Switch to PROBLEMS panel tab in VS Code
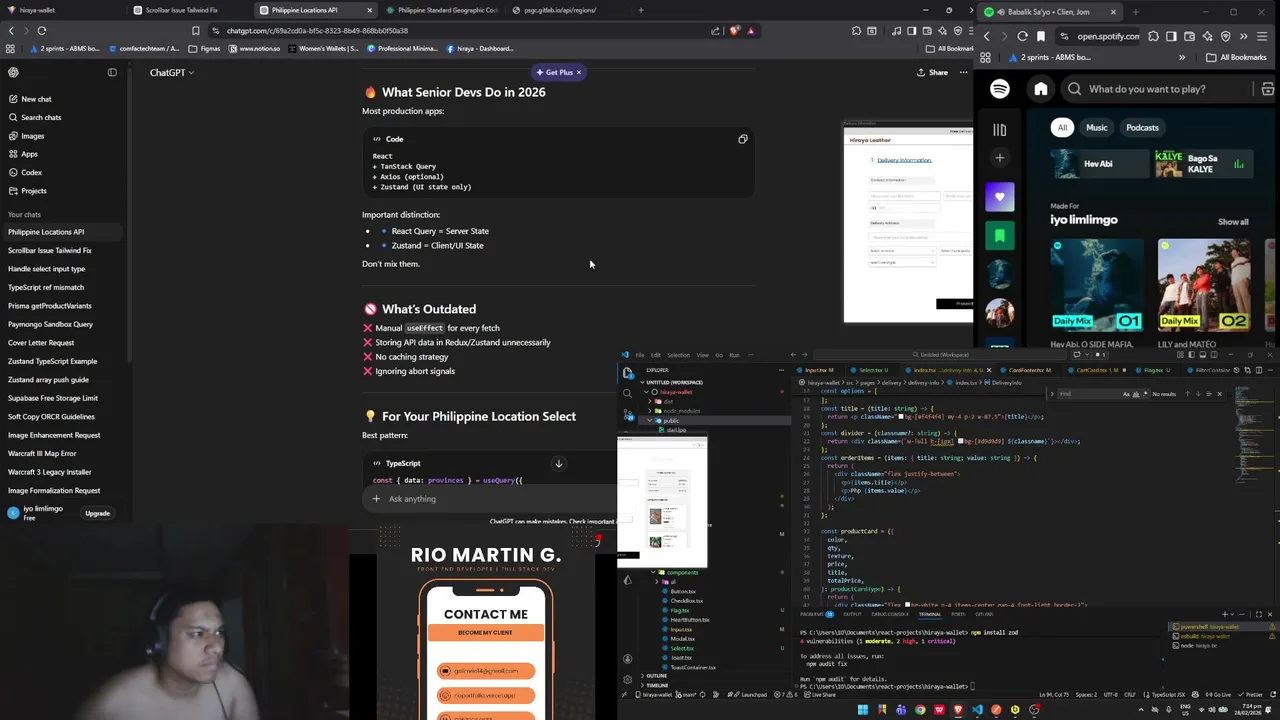This screenshot has height=720, width=1280. click(x=816, y=614)
